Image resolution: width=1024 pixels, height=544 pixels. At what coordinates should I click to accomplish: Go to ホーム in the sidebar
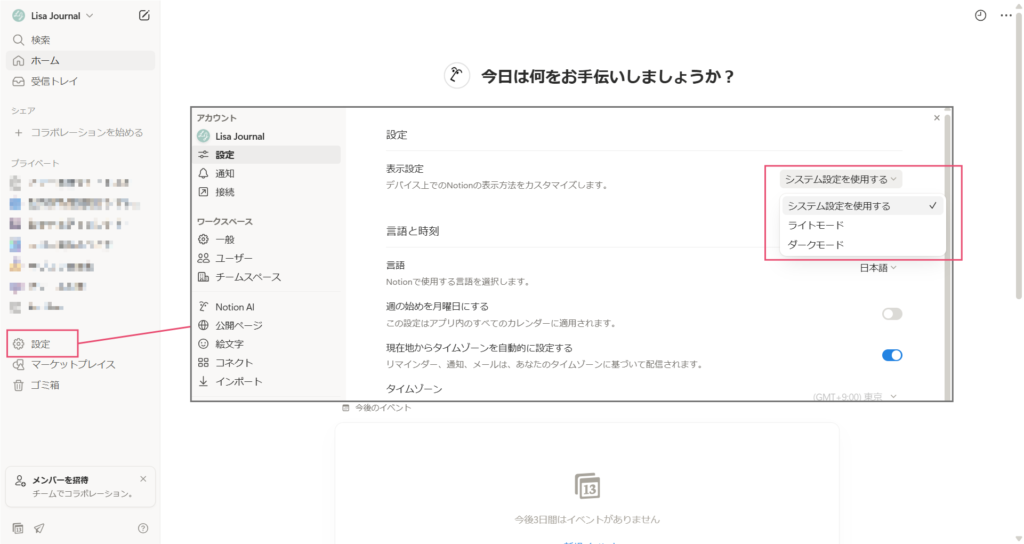(x=80, y=60)
